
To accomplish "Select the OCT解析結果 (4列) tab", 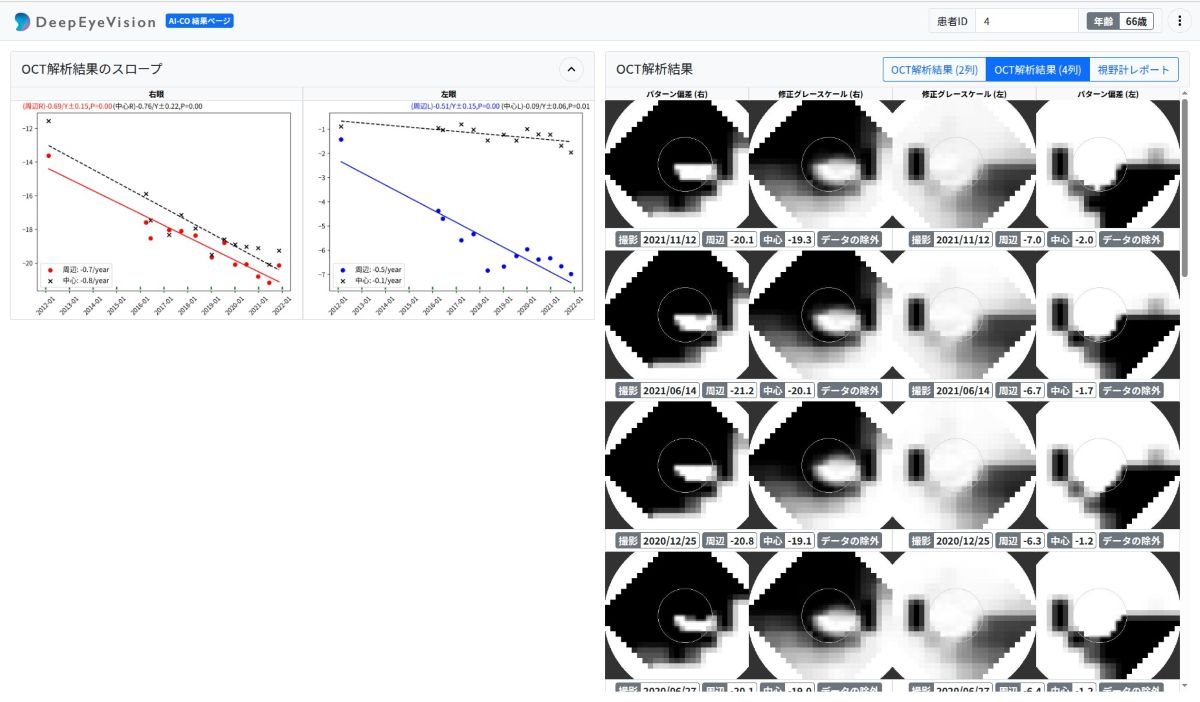I will click(x=1037, y=69).
